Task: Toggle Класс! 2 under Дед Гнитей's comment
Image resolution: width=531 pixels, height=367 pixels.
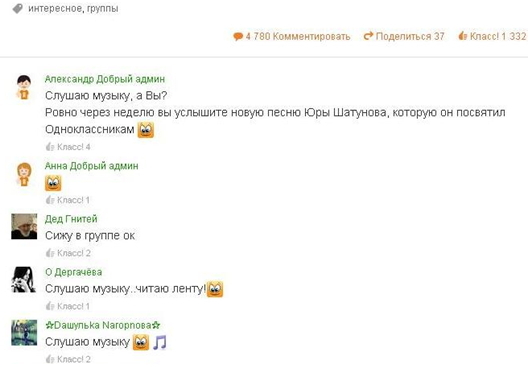Action: 68,253
